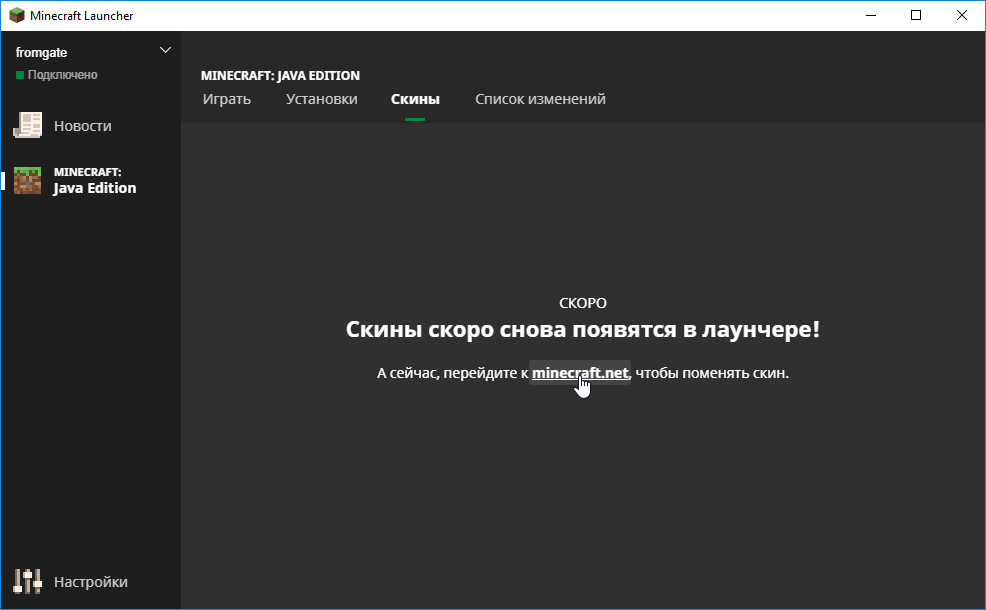This screenshot has width=986, height=610.
Task: Click the newspaper icon beside Новости
Action: [x=27, y=126]
